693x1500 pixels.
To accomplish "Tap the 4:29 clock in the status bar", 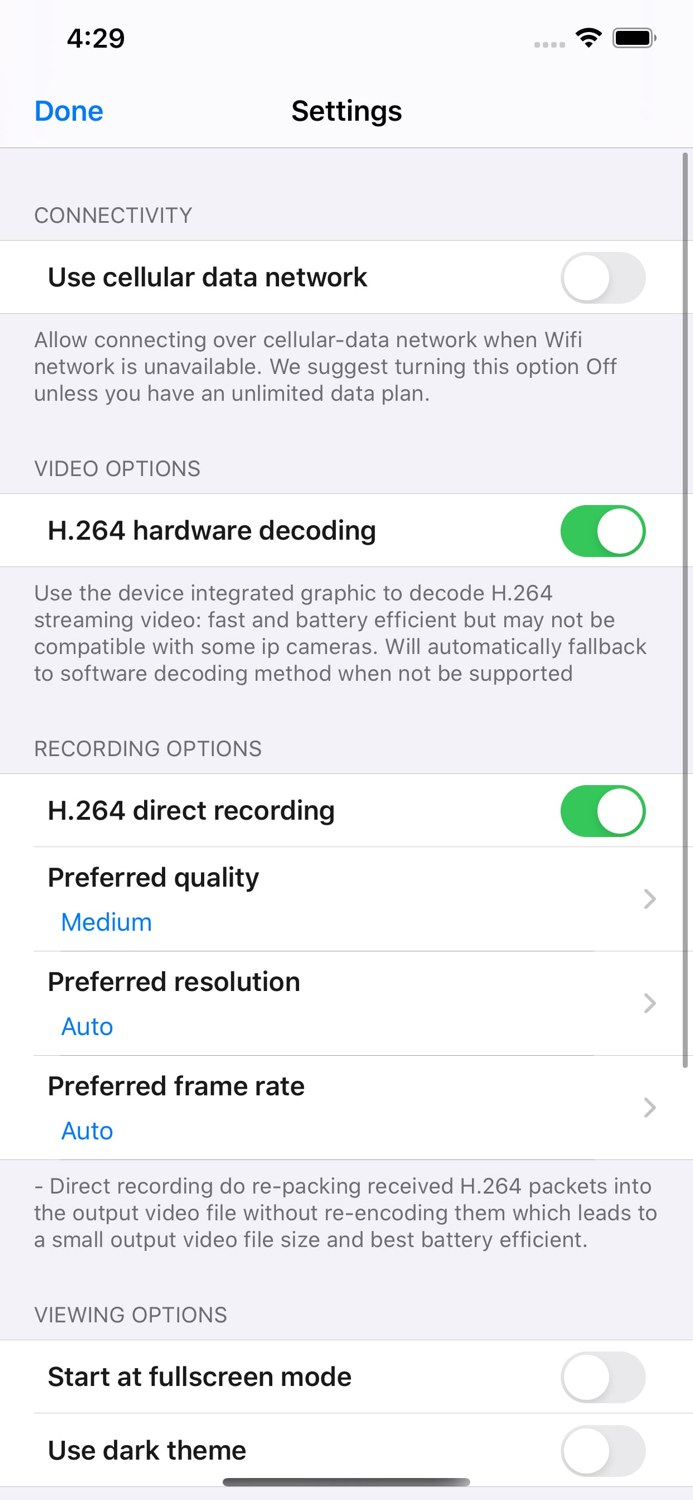I will (96, 38).
